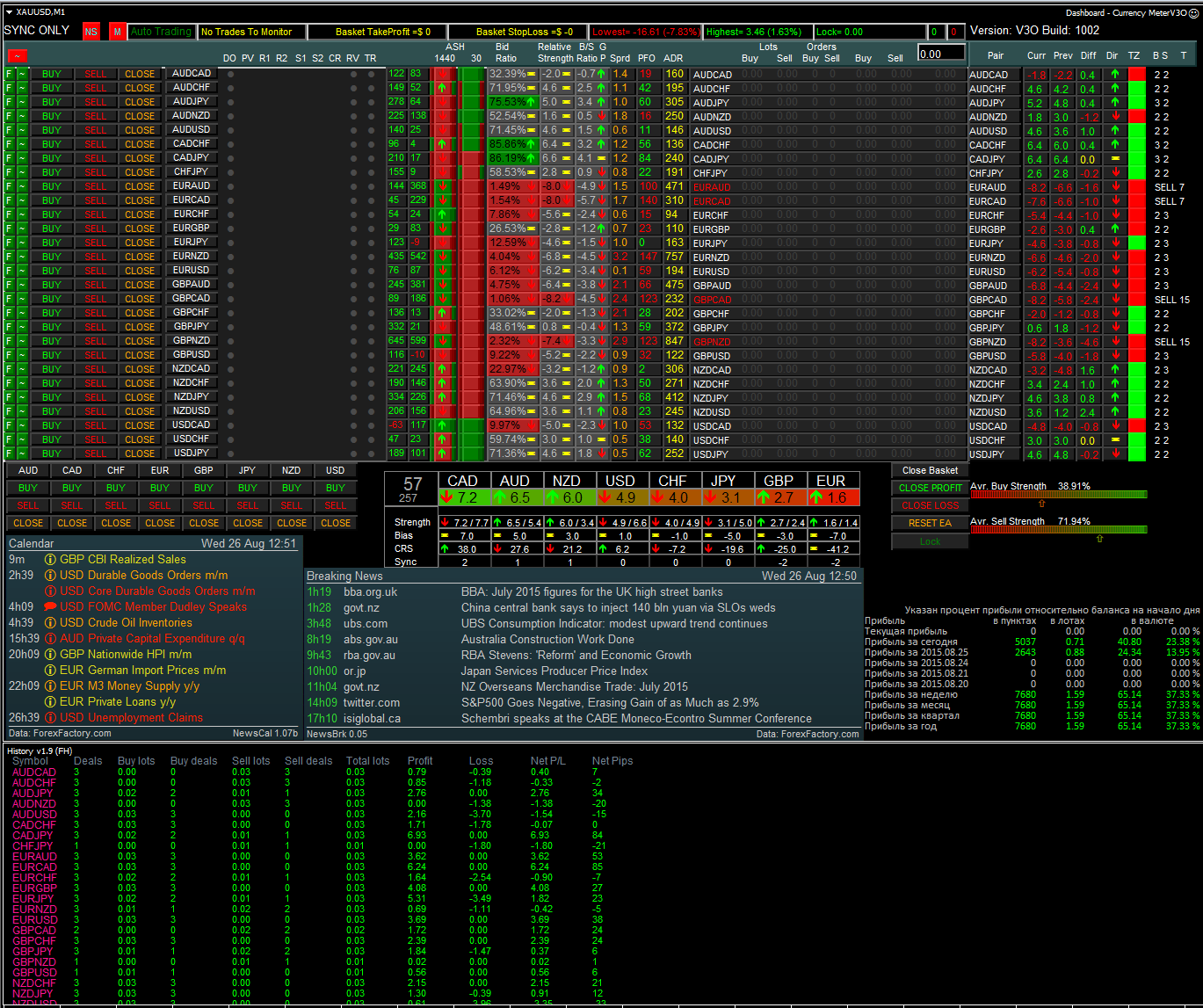
Task: Click red info icon for USD Core Durable Goods
Action: click(50, 591)
